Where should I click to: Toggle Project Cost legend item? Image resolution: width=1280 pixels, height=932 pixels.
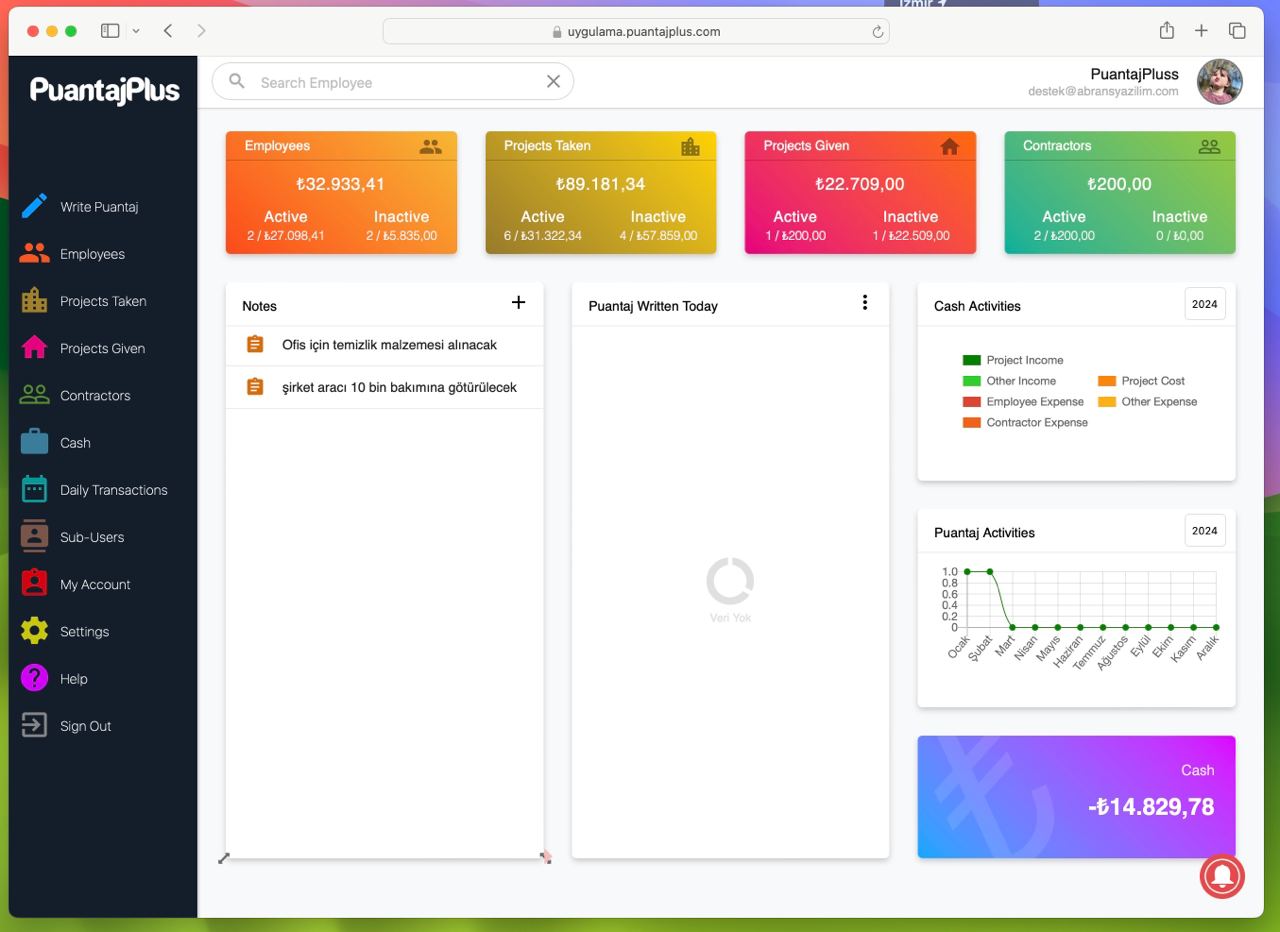pos(1141,381)
